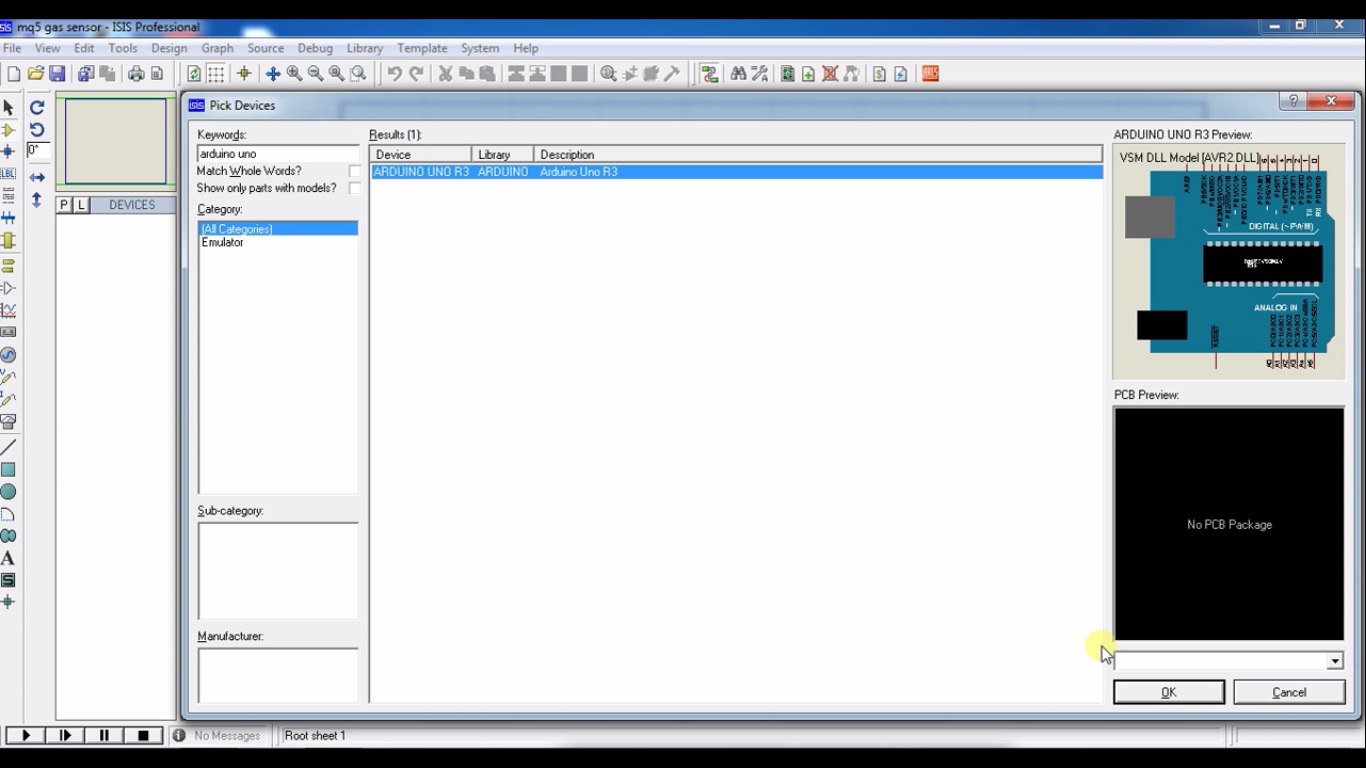The height and width of the screenshot is (768, 1366).
Task: Open the Tools menu
Action: click(x=123, y=48)
